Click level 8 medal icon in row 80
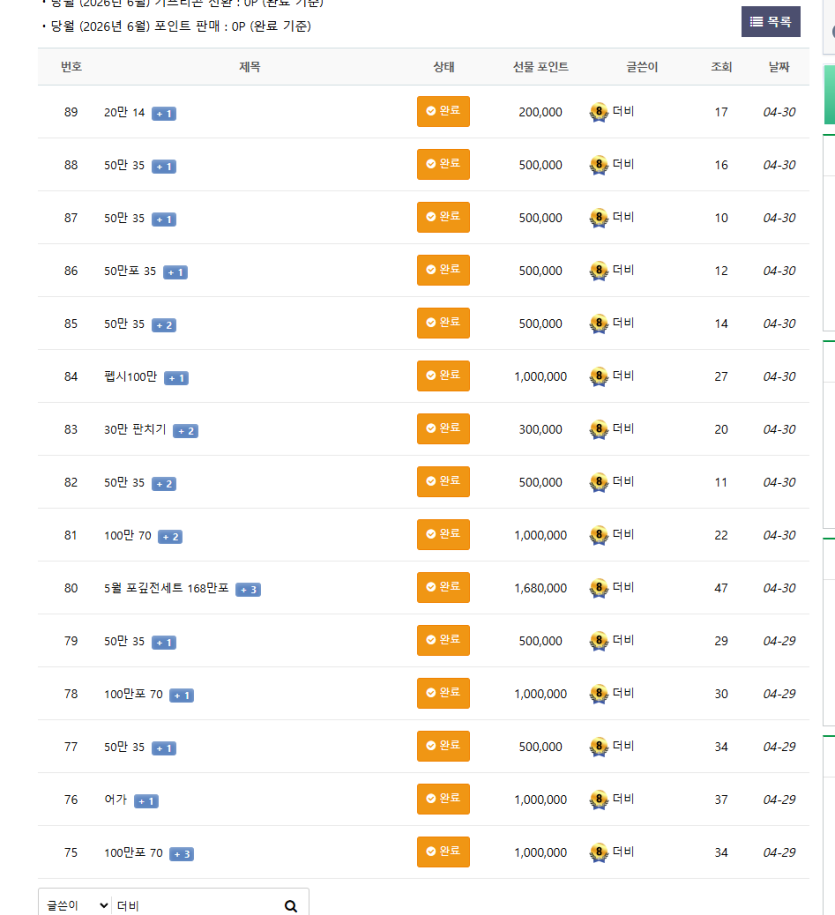 click(599, 588)
